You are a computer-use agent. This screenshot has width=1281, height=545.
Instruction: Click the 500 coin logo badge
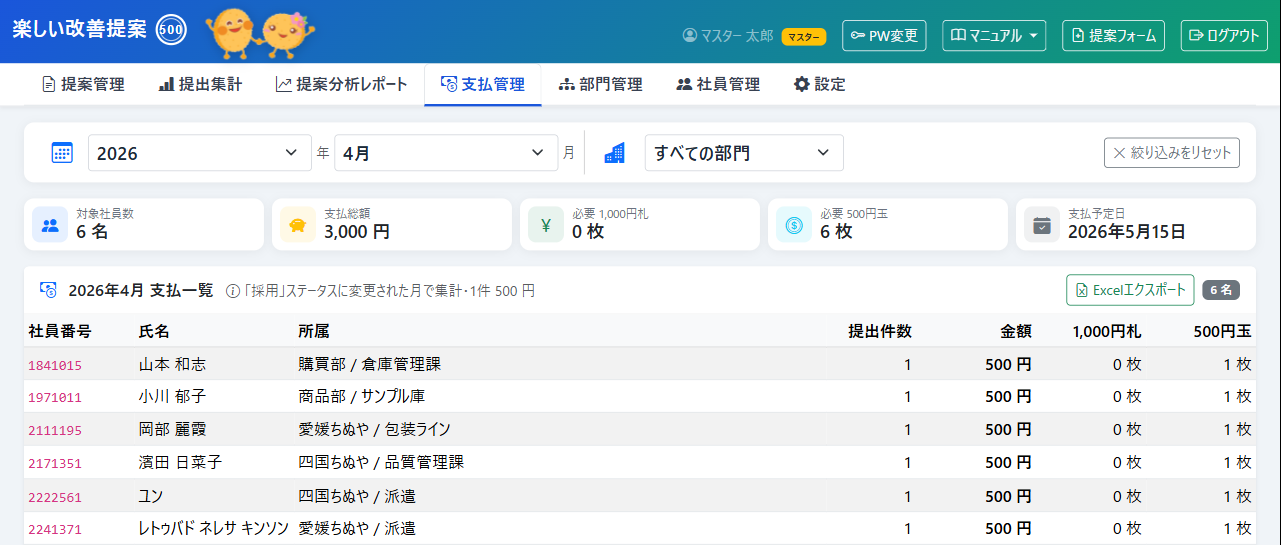[x=171, y=30]
